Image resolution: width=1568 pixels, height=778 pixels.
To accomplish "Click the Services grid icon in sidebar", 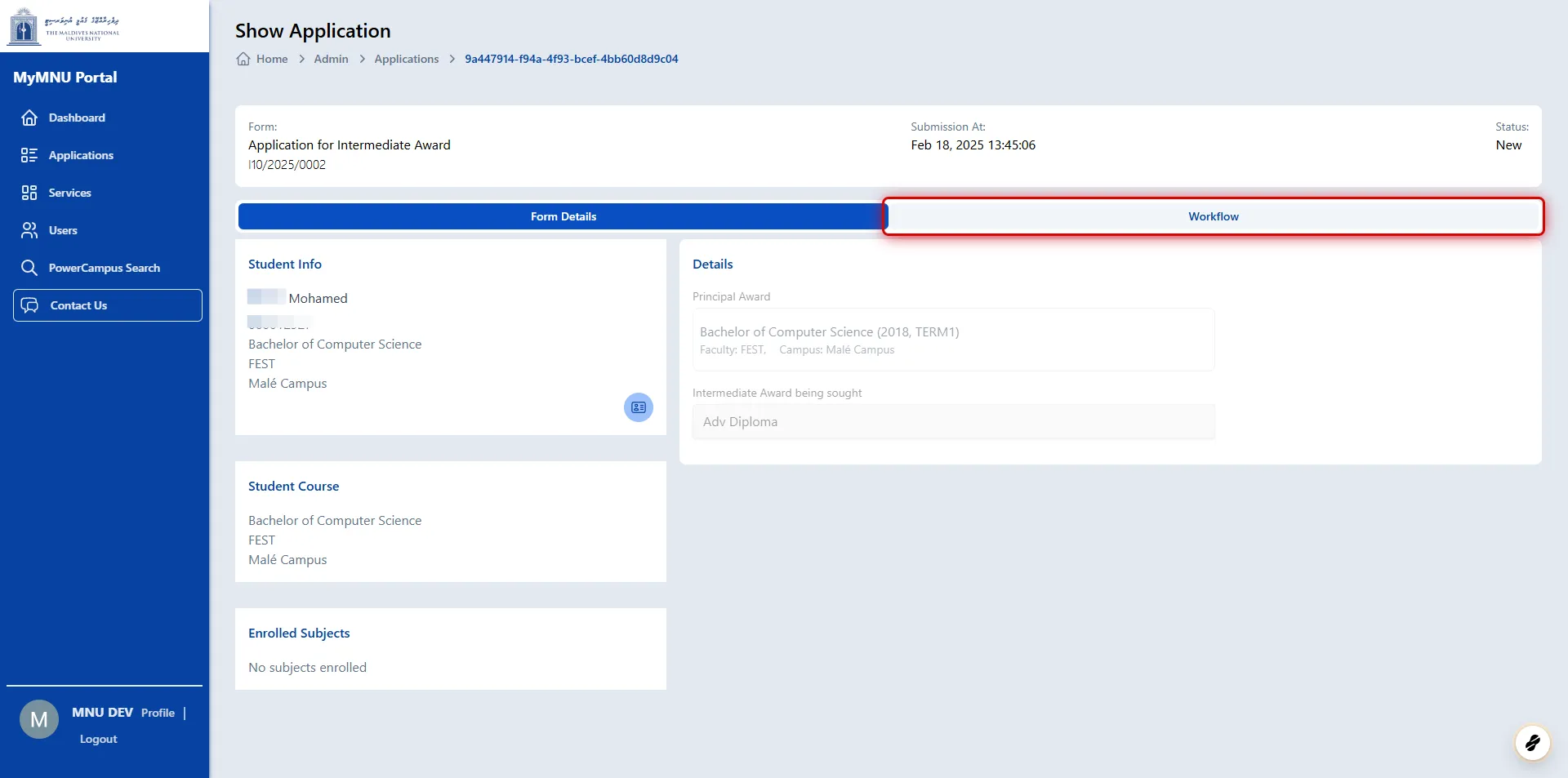I will tap(29, 193).
